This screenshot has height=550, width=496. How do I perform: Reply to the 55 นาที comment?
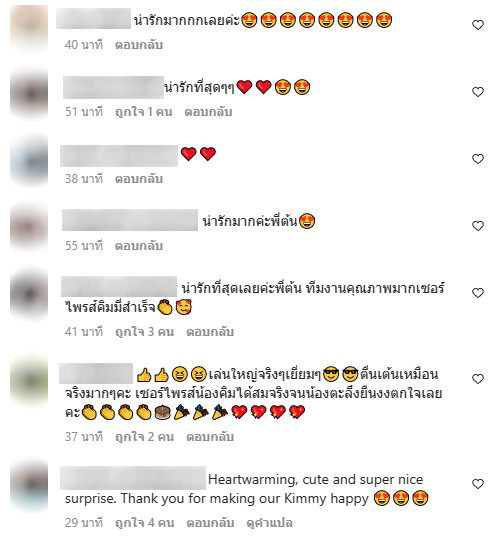click(139, 246)
